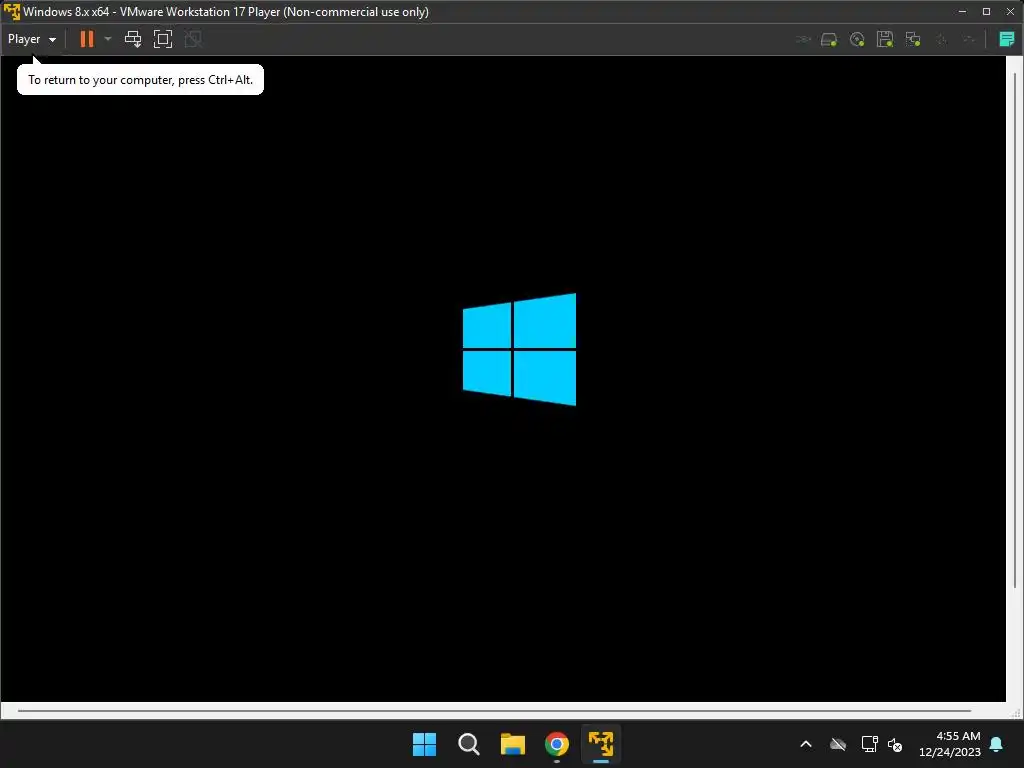Click the vertical scrollbar of the VM view
This screenshot has height=768, width=1024.
click(1014, 330)
